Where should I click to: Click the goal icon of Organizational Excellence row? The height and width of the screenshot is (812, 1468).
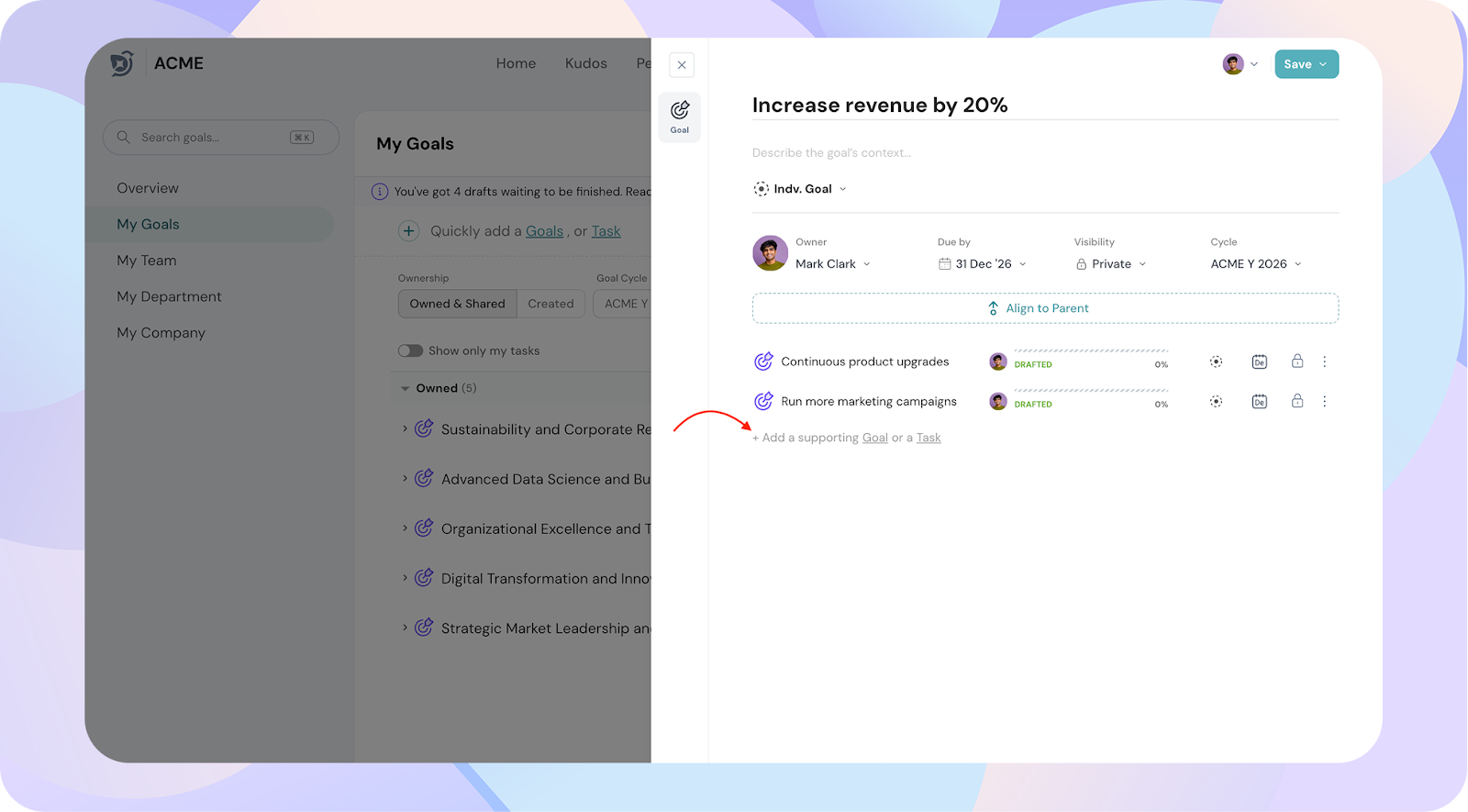pyautogui.click(x=424, y=528)
